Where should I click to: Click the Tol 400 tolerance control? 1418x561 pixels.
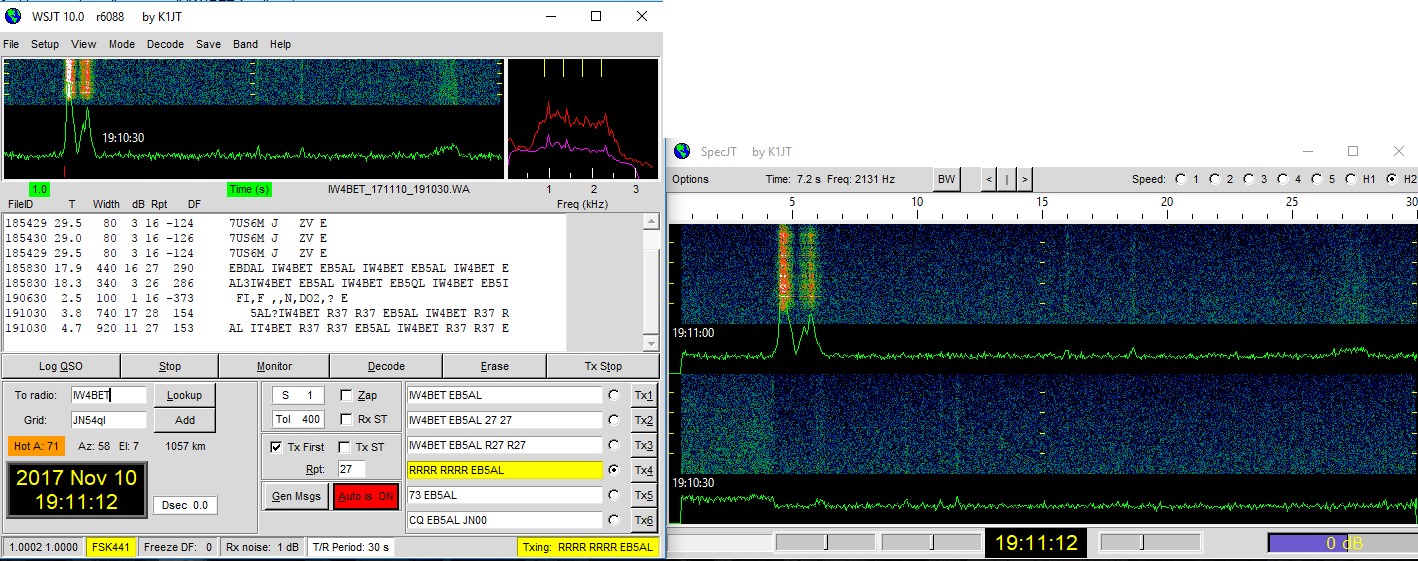[297, 419]
